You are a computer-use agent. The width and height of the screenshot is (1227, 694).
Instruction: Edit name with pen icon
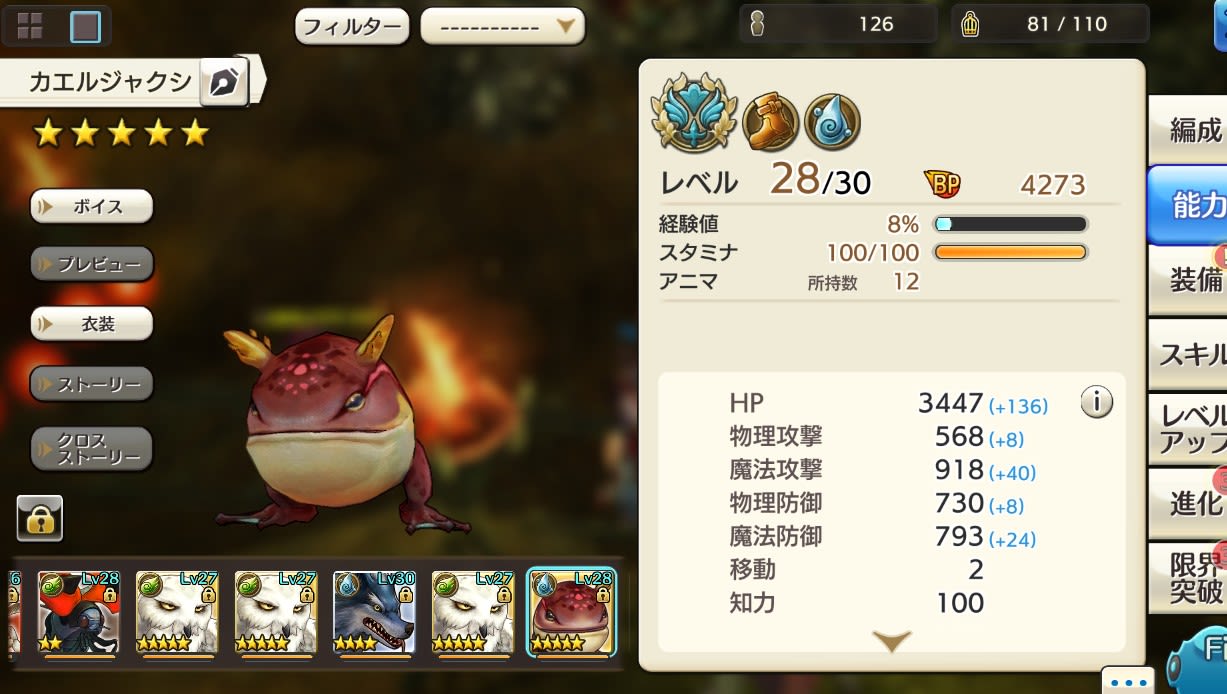(x=224, y=82)
